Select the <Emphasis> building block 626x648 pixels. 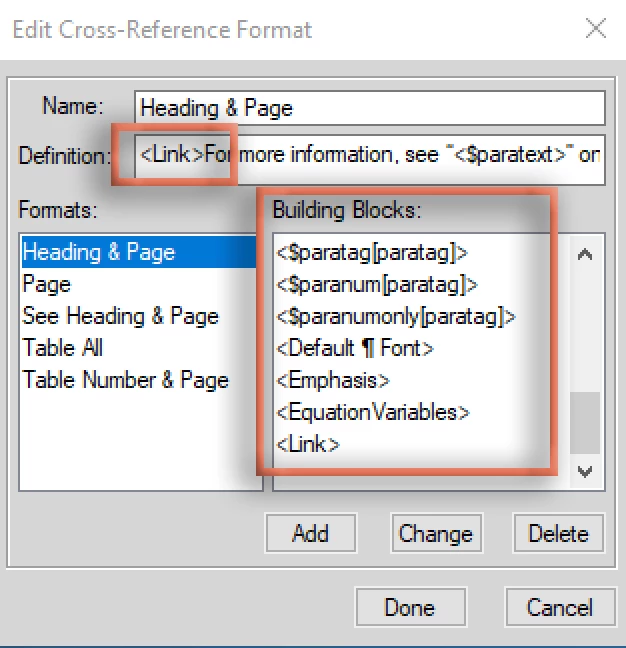pyautogui.click(x=333, y=380)
